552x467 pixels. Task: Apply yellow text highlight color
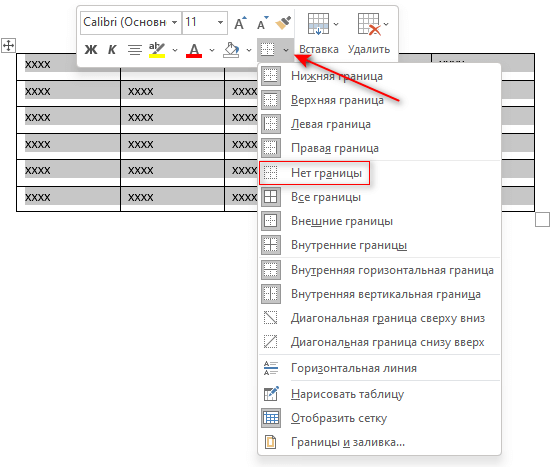click(157, 50)
